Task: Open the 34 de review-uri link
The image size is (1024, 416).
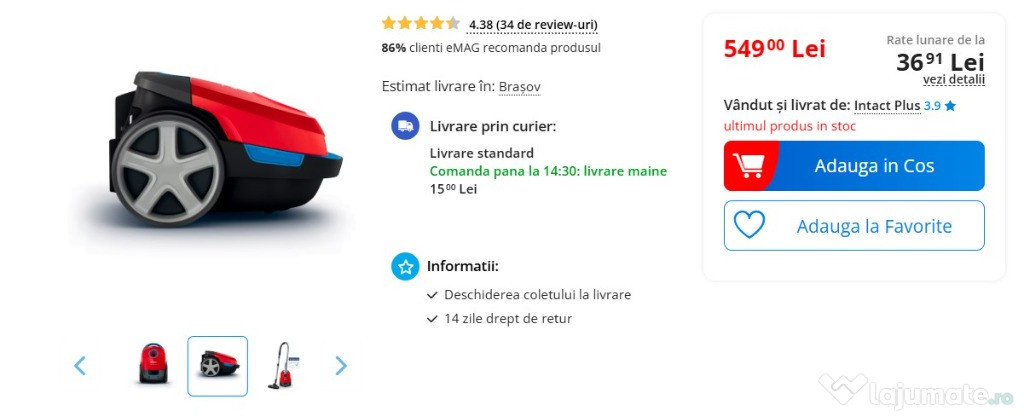Action: pyautogui.click(x=532, y=25)
